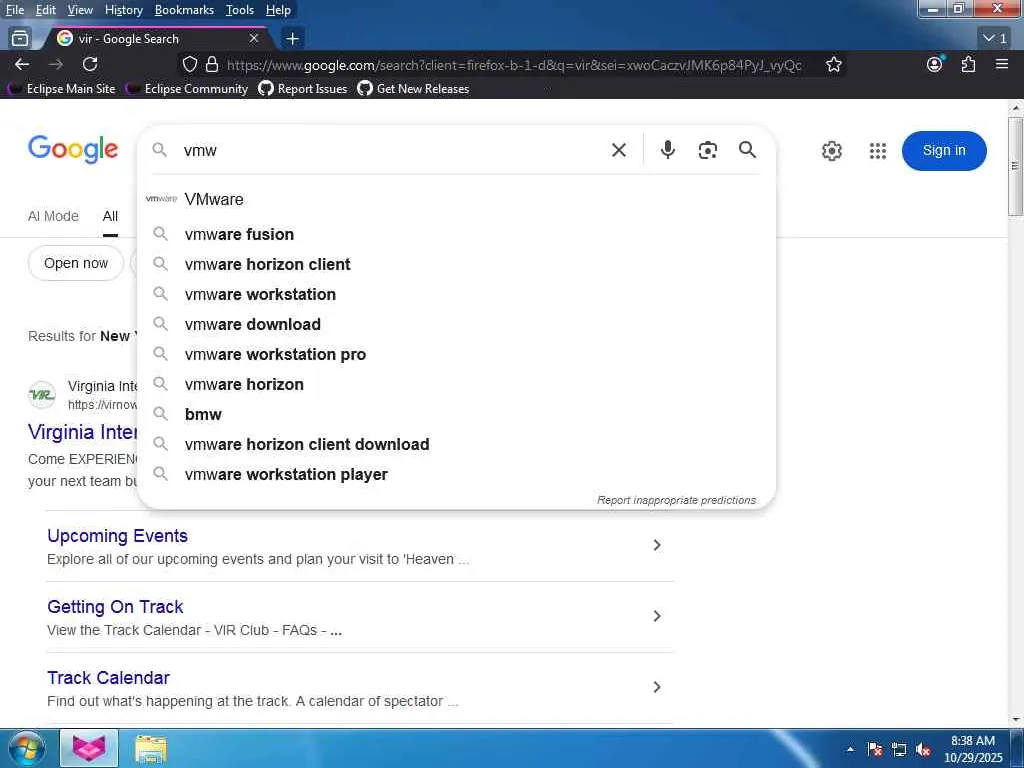Expand Getting On Track result arrow

point(657,616)
